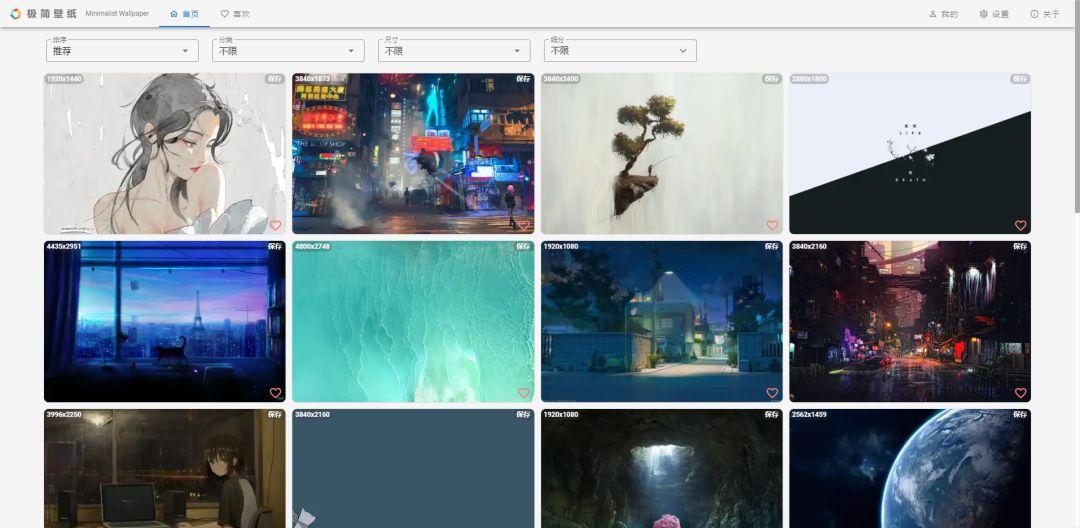Like the ink-painted woman wallpaper
The height and width of the screenshot is (528, 1080).
click(276, 225)
